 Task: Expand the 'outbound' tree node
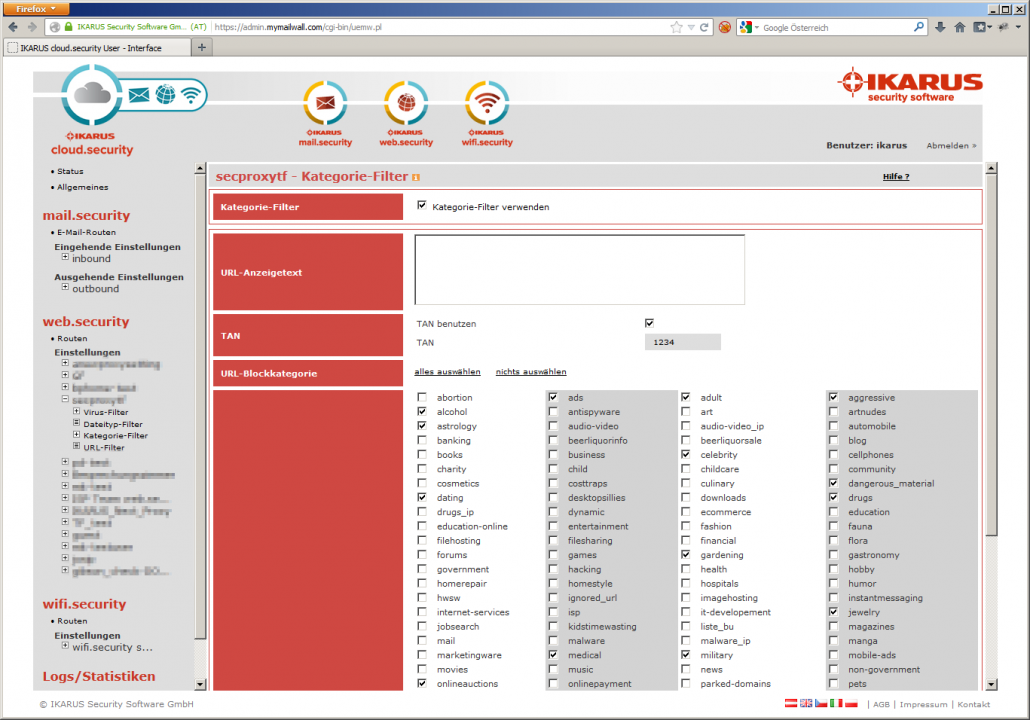point(65,287)
